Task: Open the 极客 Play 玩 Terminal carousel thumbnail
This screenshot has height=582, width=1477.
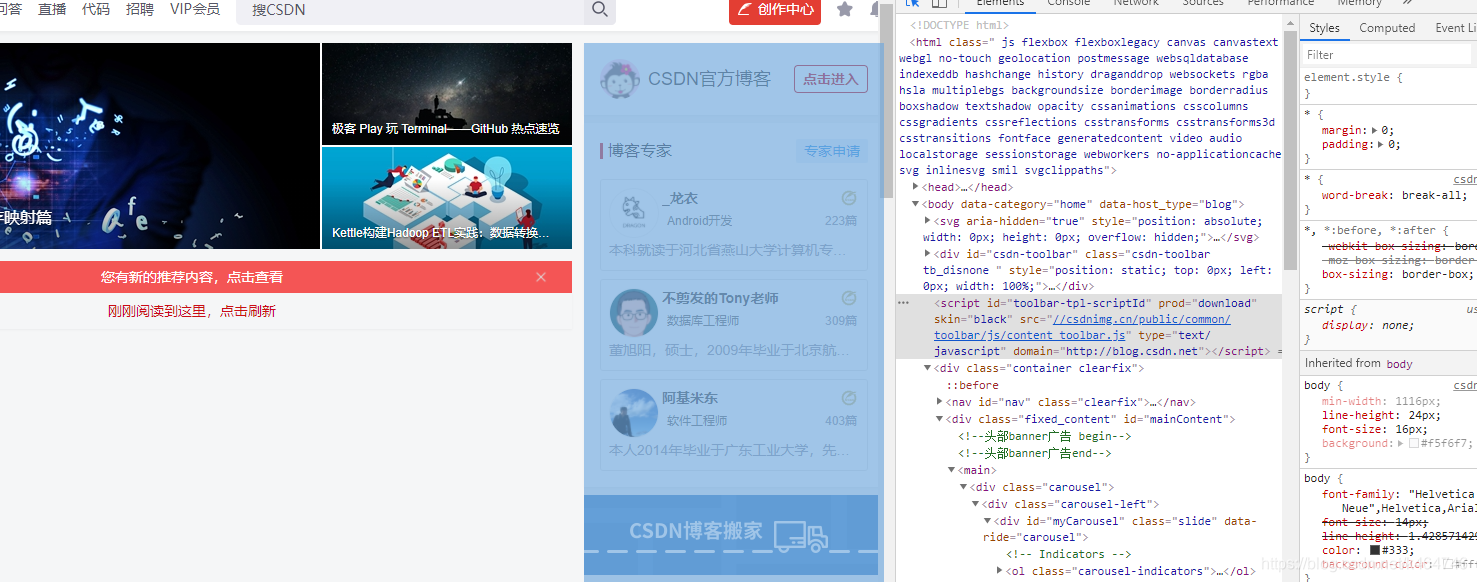Action: (447, 94)
